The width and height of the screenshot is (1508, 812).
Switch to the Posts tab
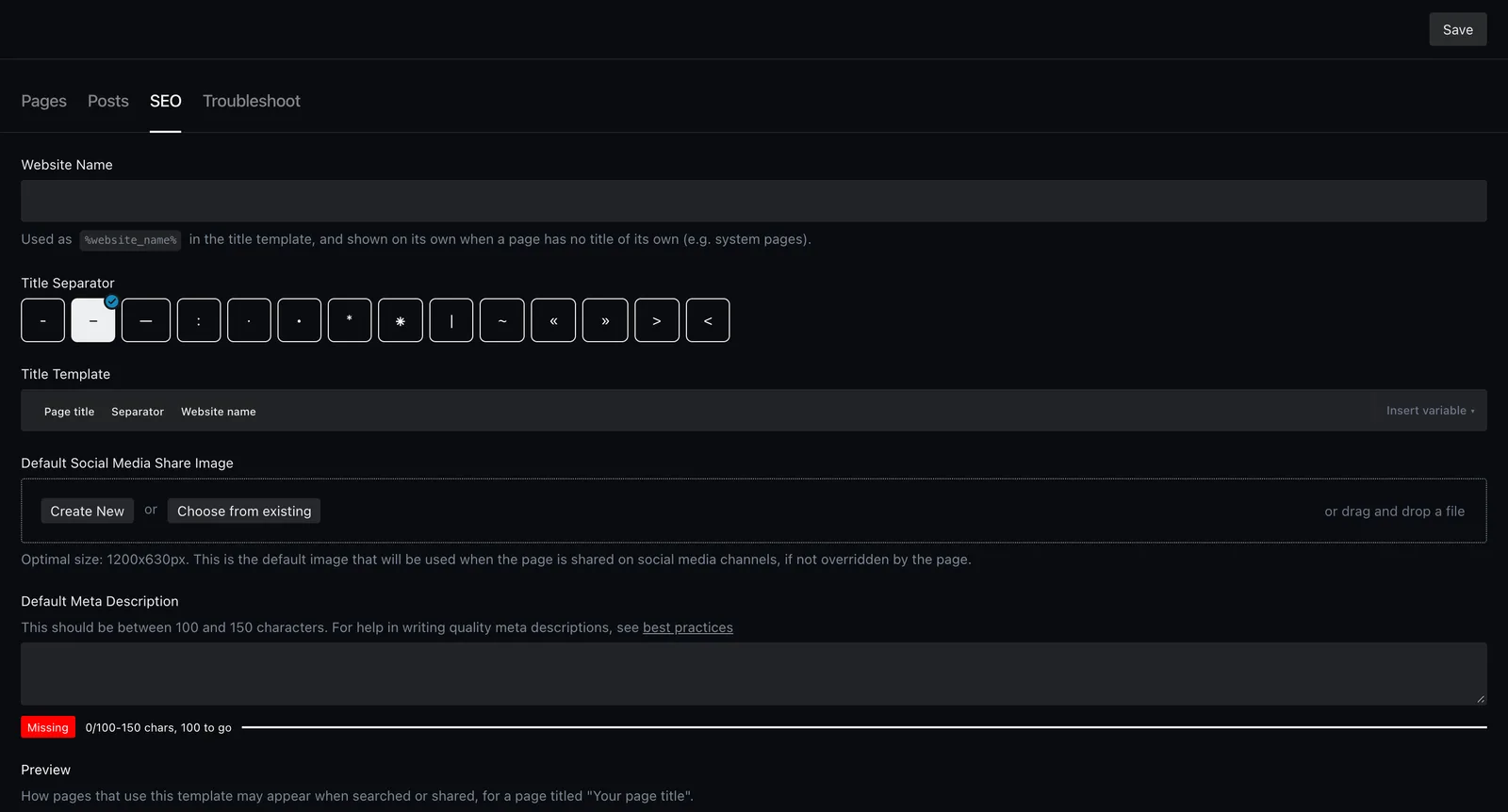coord(108,101)
